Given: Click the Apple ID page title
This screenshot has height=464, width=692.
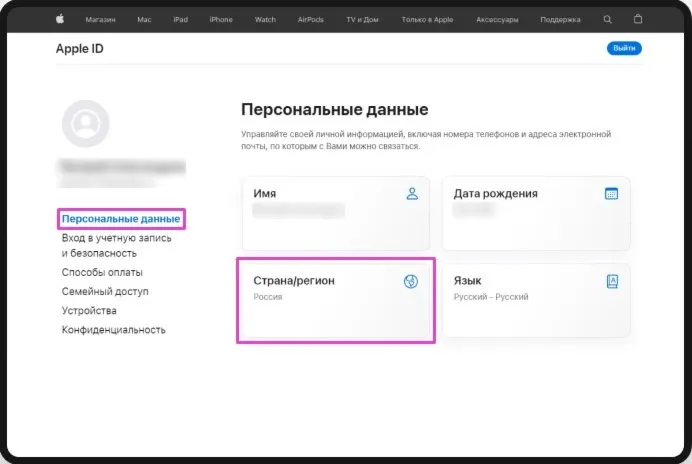Looking at the screenshot, I should [79, 49].
